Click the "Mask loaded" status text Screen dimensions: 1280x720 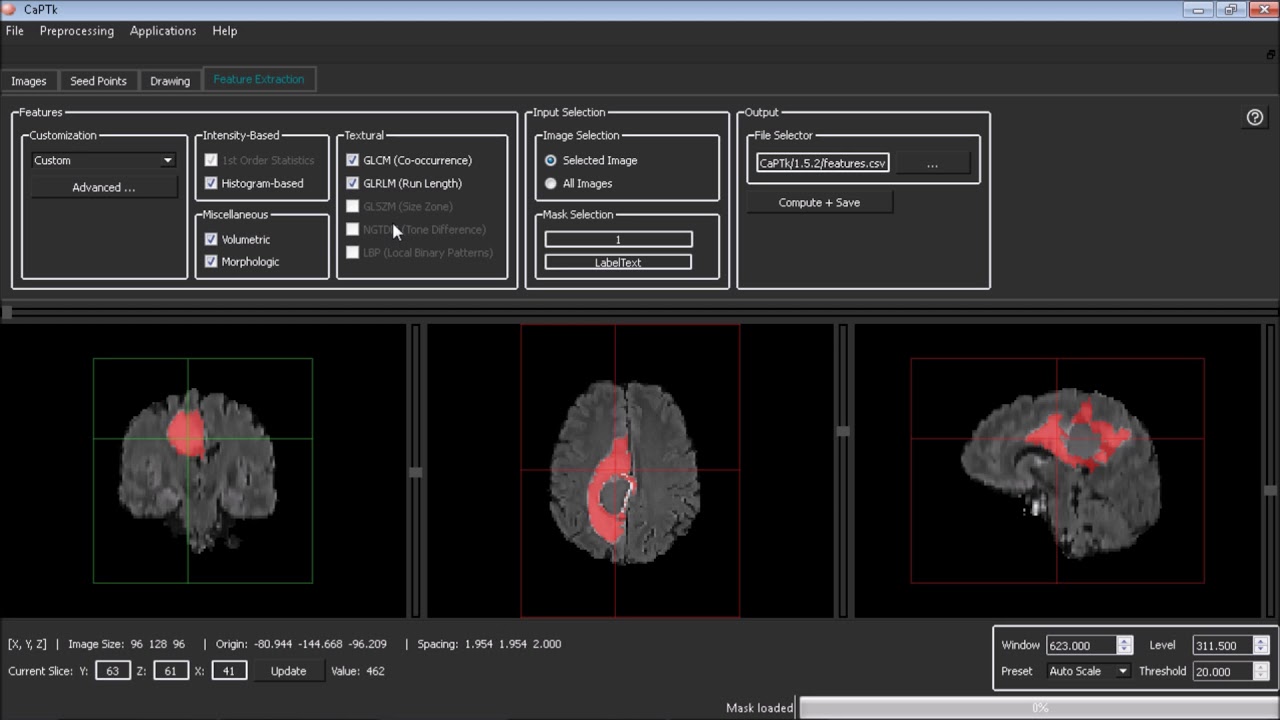(x=760, y=708)
